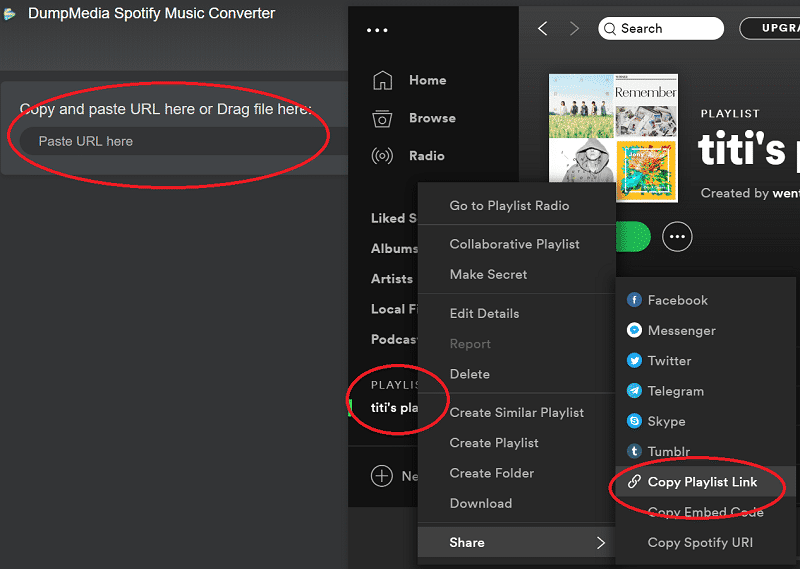Viewport: 800px width, 569px height.
Task: Click the search magnifier icon
Action: pyautogui.click(x=610, y=29)
